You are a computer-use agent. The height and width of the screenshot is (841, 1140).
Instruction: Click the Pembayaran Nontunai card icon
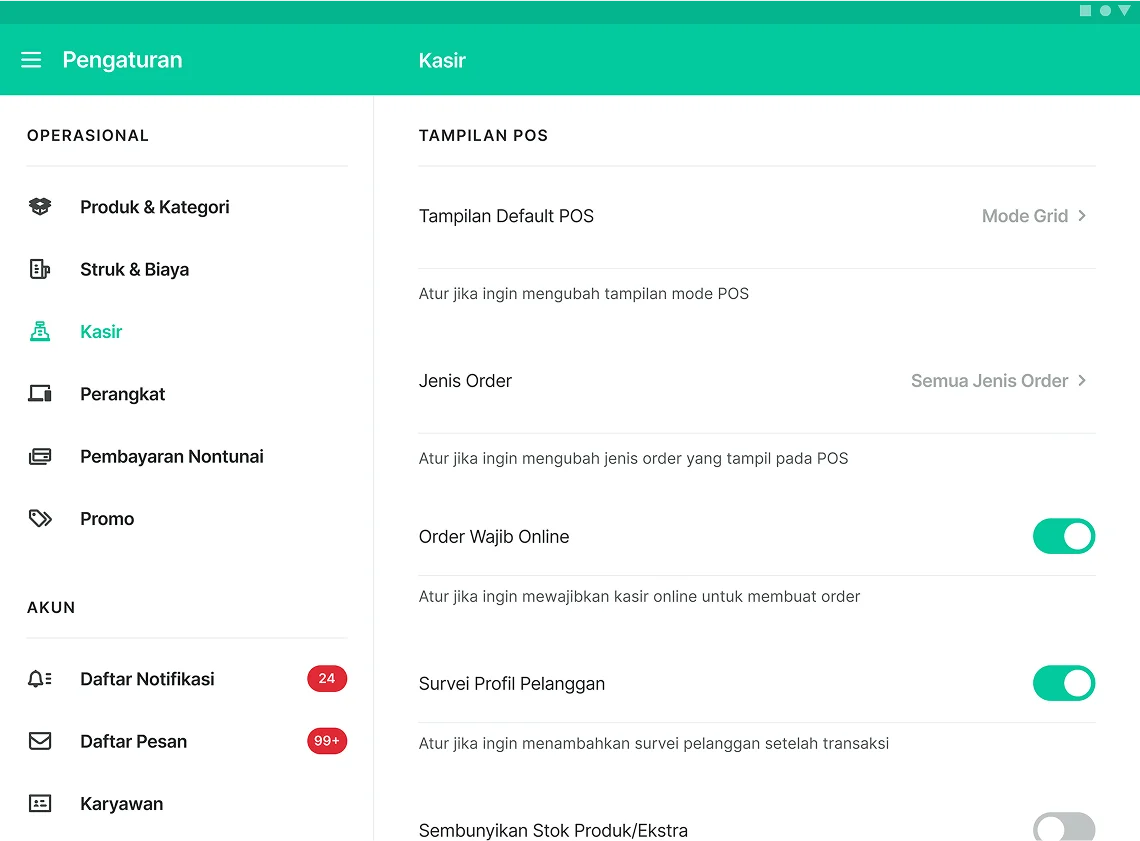coord(40,457)
